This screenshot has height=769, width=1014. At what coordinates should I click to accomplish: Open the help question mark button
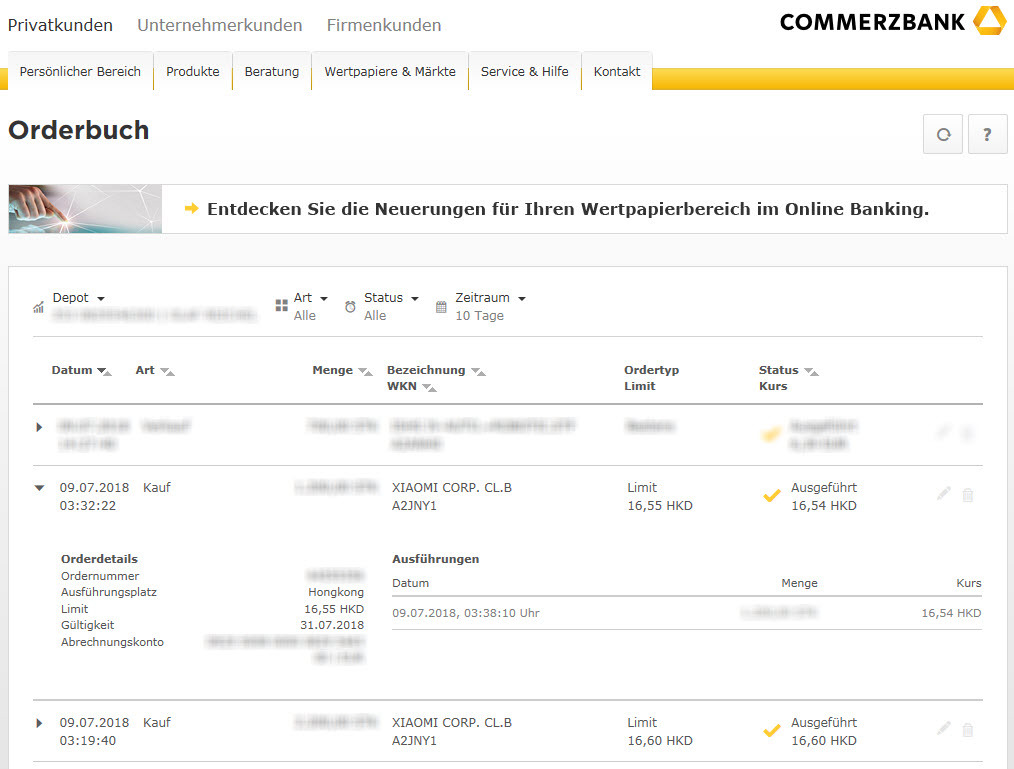tap(987, 134)
